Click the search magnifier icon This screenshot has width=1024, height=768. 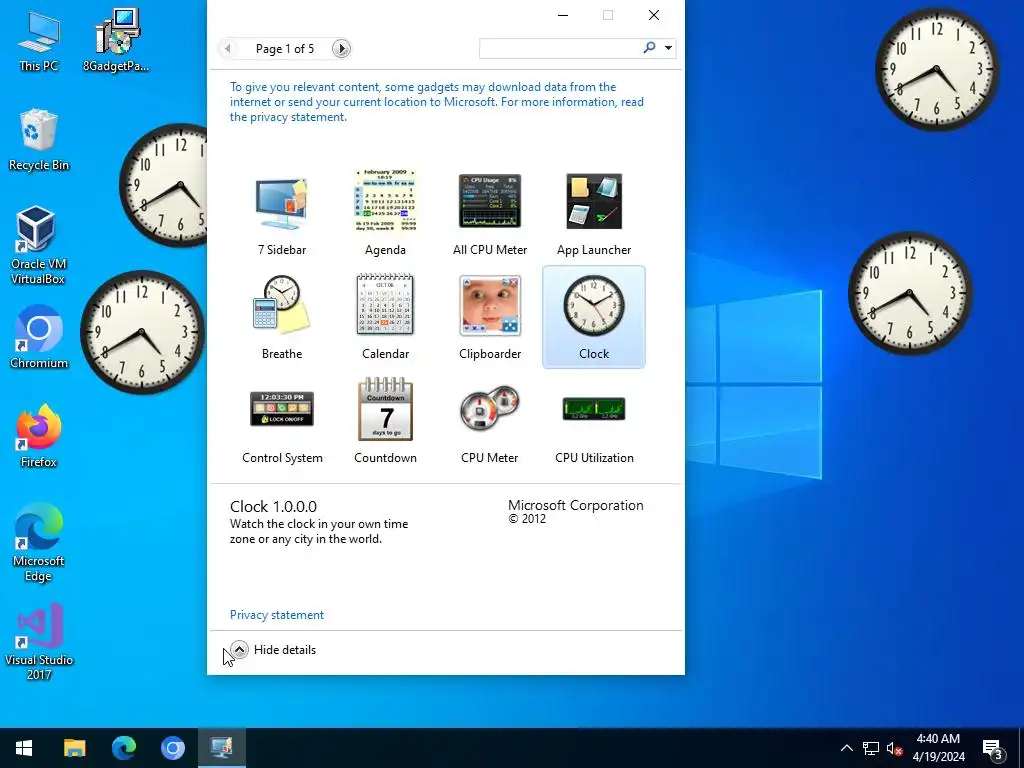[649, 47]
